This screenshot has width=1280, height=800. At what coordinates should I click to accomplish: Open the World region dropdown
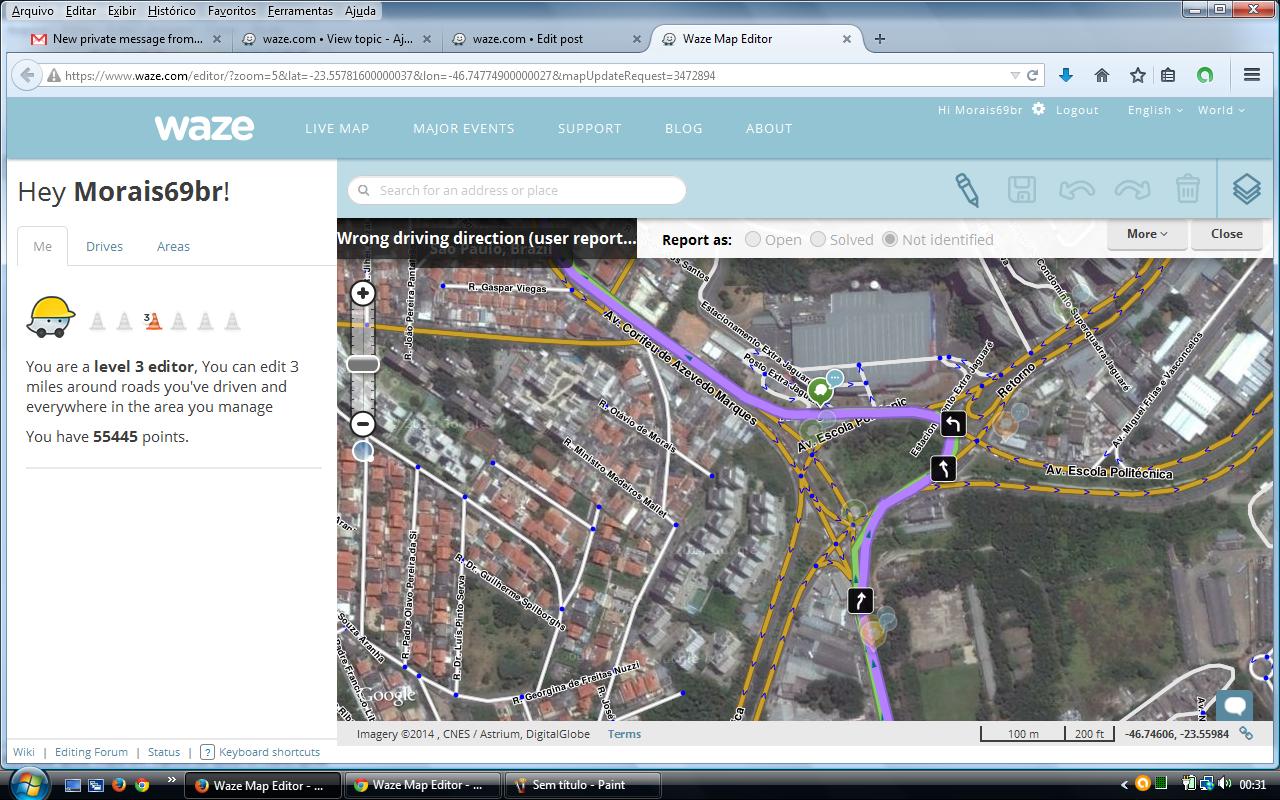coord(1221,110)
